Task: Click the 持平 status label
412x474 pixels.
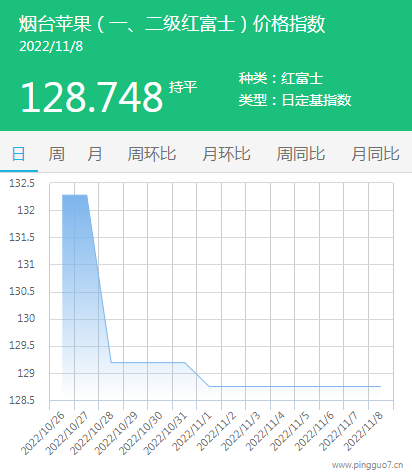Action: [x=183, y=87]
